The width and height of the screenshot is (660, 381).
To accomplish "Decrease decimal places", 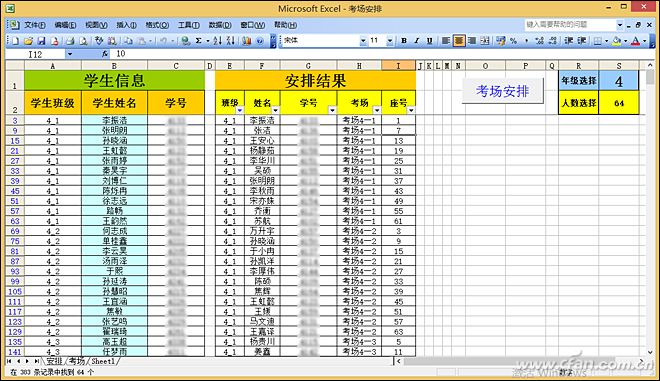I will point(553,41).
